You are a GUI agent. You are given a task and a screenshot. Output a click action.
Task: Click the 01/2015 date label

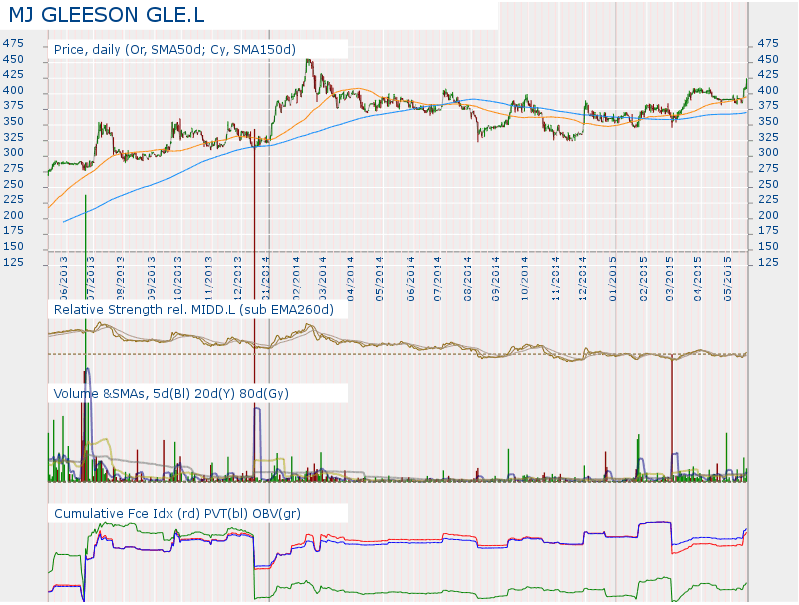[614, 279]
